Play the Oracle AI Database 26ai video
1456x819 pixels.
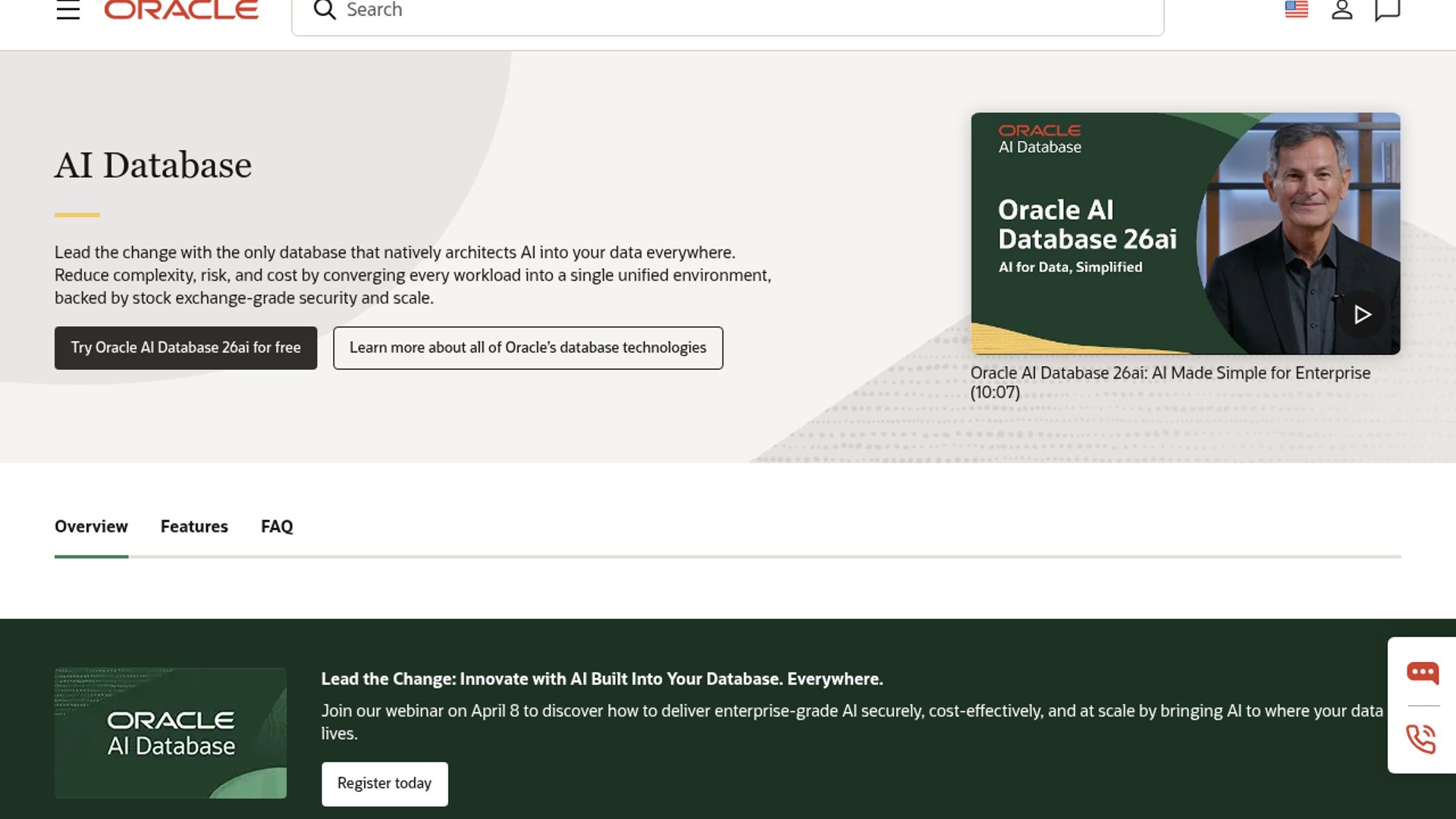coord(1361,315)
